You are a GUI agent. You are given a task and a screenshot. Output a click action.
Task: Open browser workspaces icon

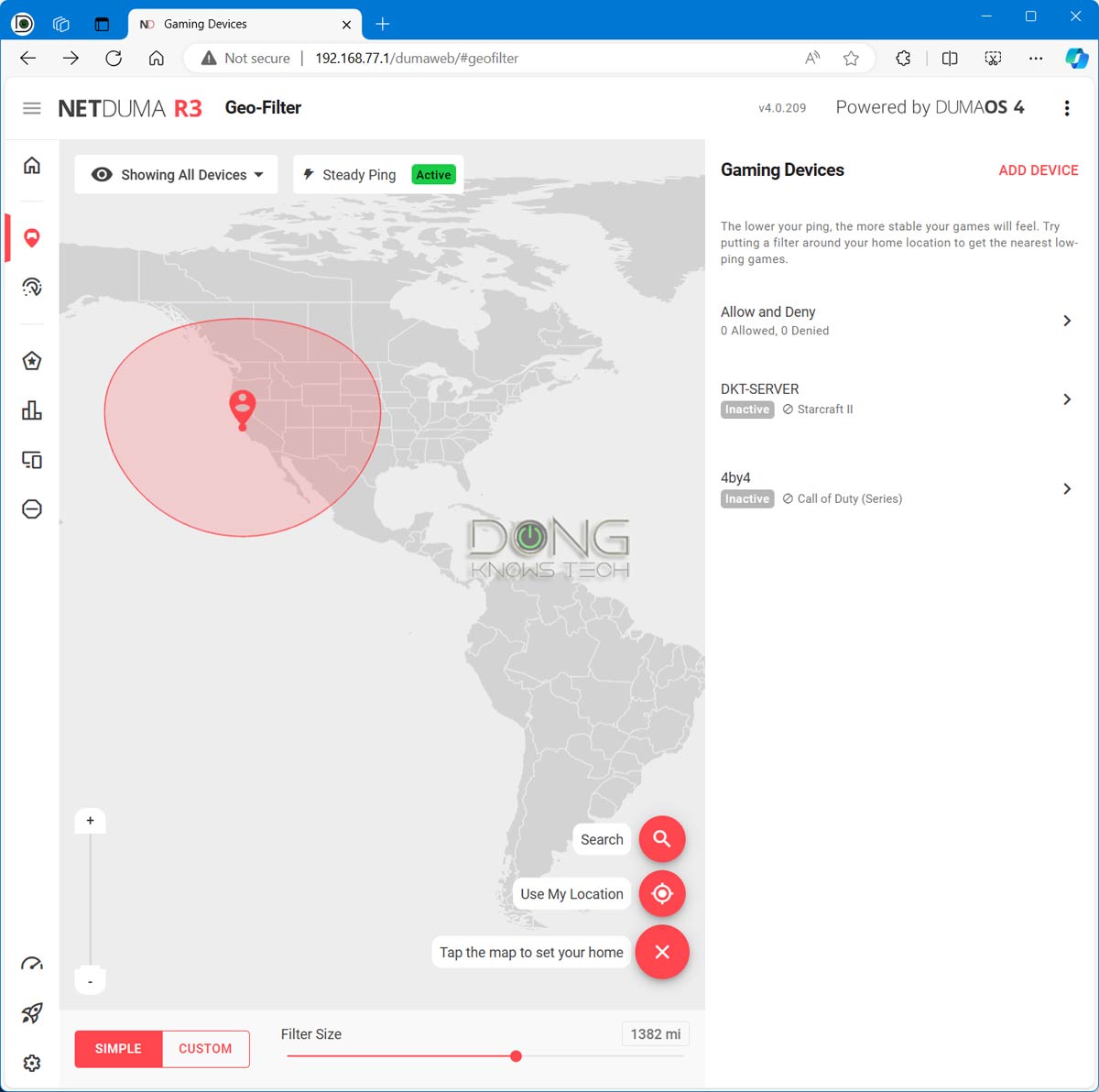coord(61,24)
